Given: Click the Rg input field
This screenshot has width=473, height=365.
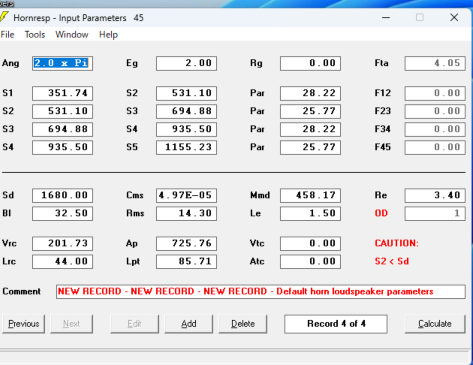Looking at the screenshot, I should [x=310, y=63].
